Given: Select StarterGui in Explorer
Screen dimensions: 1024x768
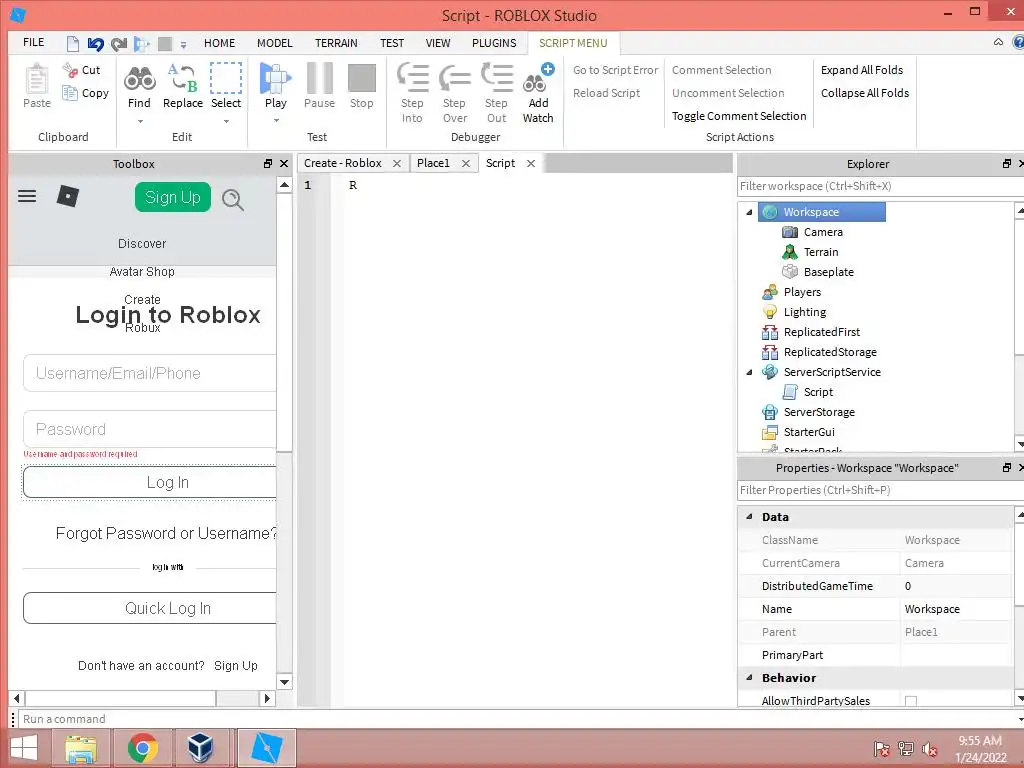Looking at the screenshot, I should (809, 432).
